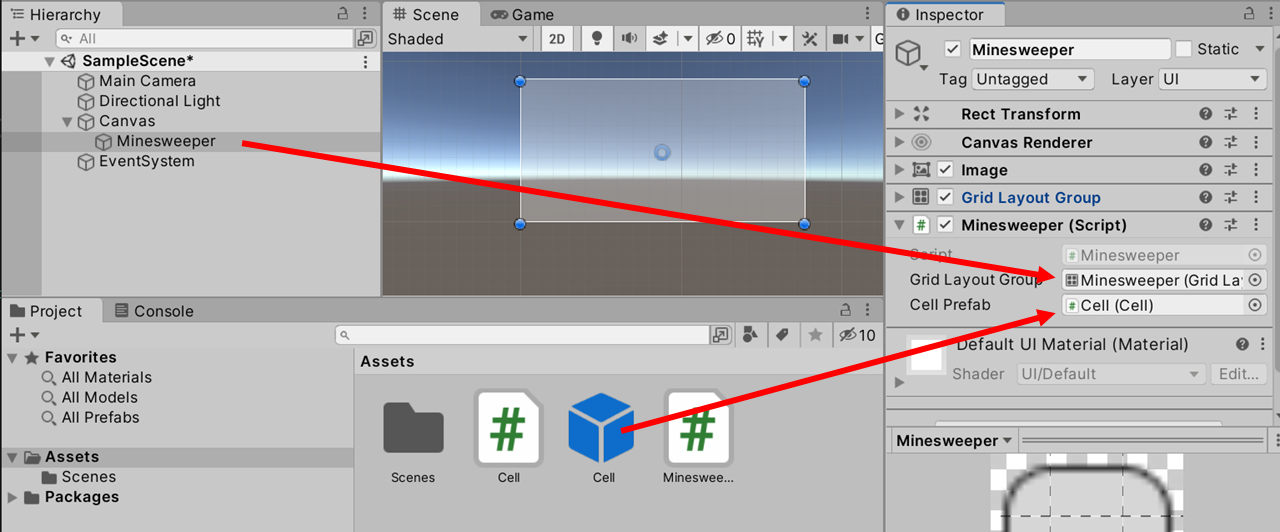Viewport: 1280px width, 532px height.
Task: Toggle scene lighting with the lightbulb icon
Action: 598,39
